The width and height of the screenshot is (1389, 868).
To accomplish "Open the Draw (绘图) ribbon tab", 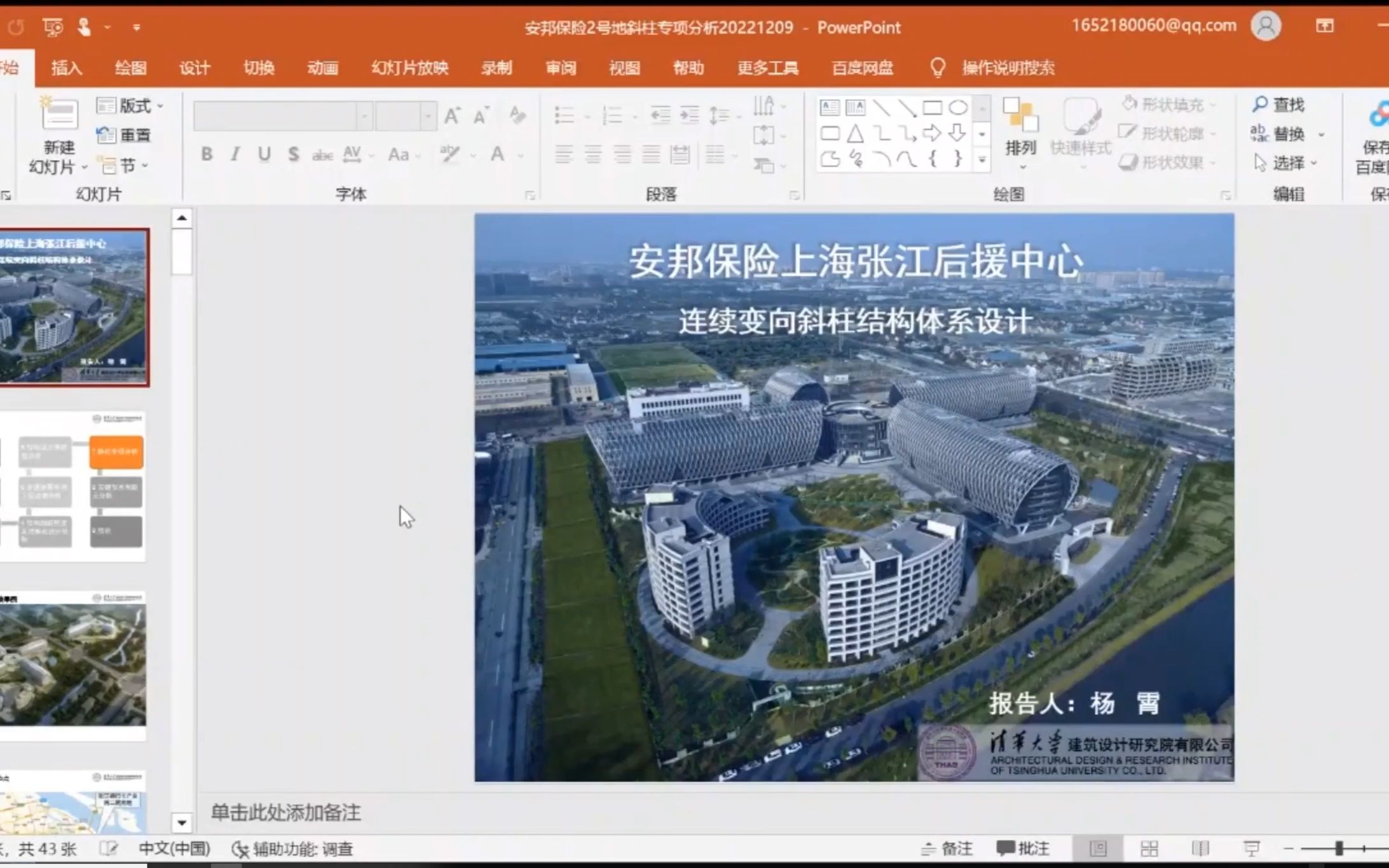I will coord(130,67).
